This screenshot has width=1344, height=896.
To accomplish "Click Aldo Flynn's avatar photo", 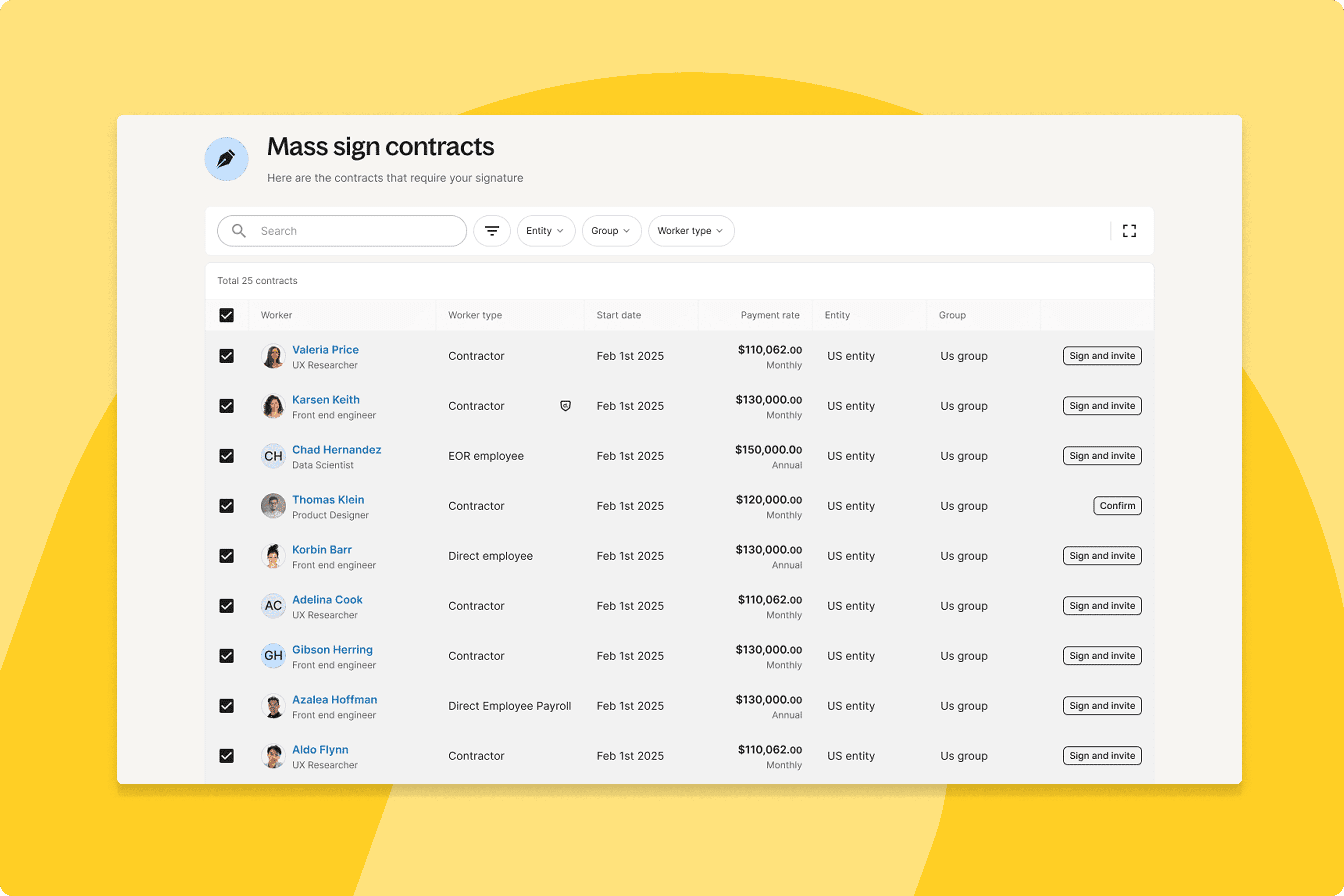I will tap(273, 756).
